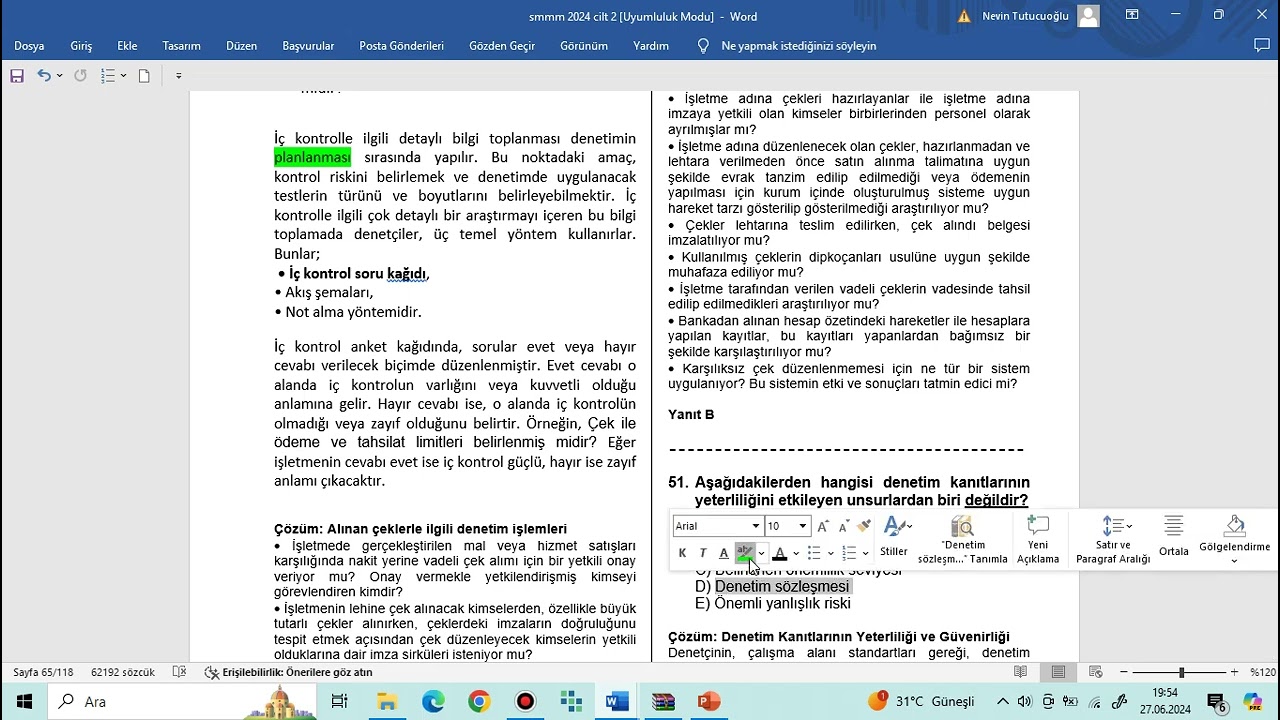
Task: Decrease font size in mini toolbar
Action: tap(843, 526)
